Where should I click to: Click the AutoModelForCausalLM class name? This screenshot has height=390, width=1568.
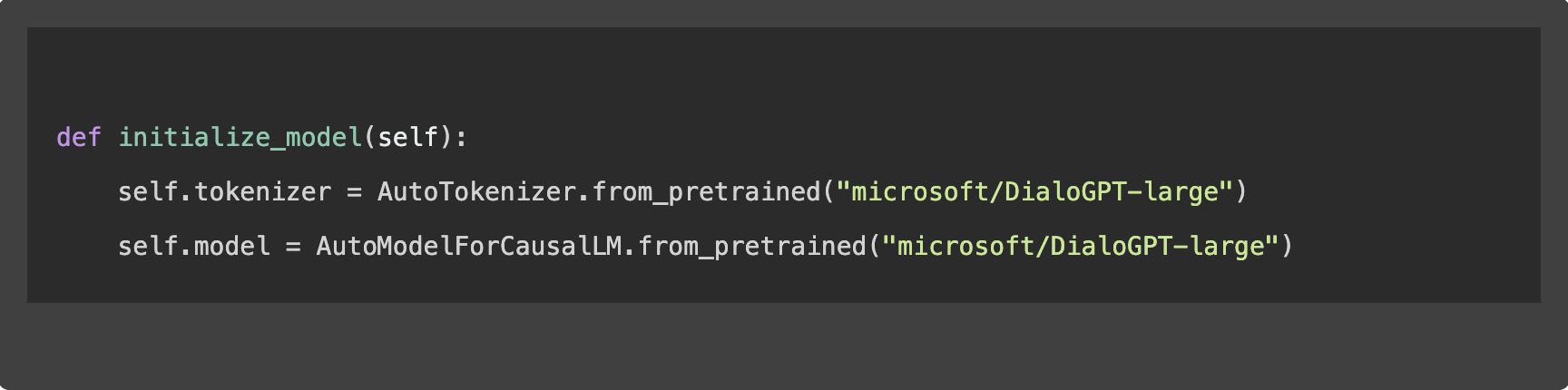(468, 246)
